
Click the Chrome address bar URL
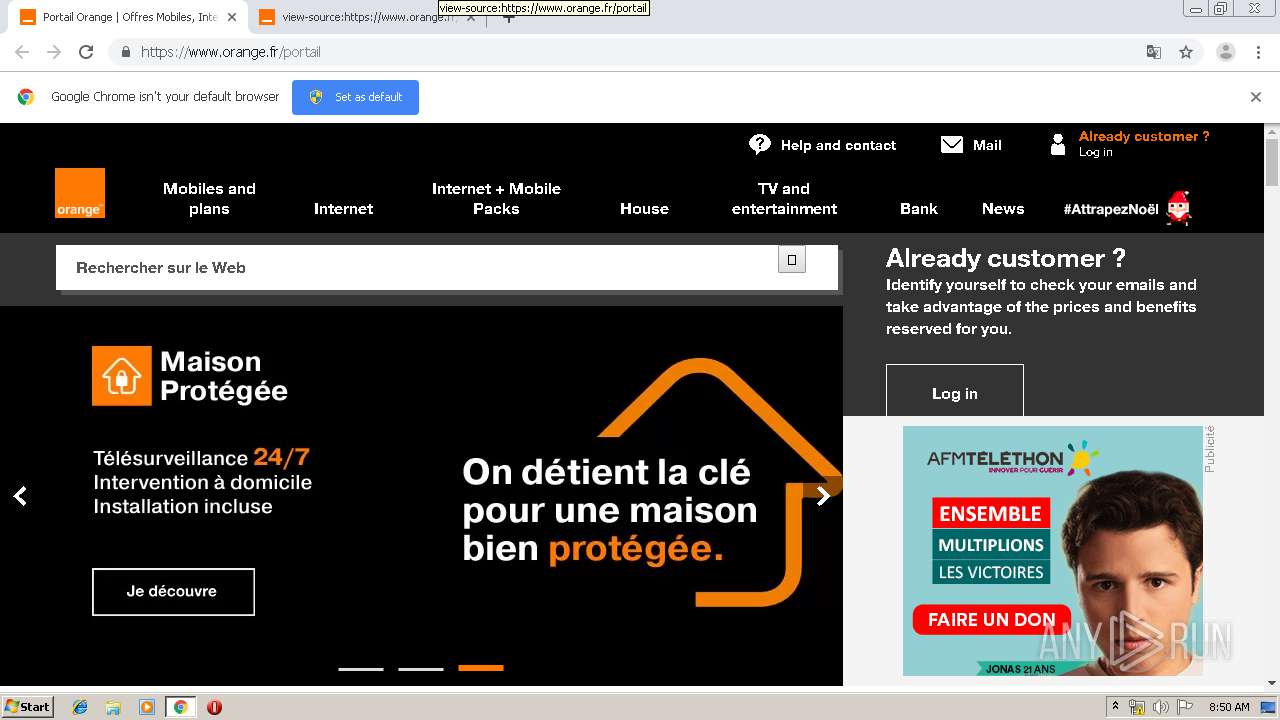(231, 52)
